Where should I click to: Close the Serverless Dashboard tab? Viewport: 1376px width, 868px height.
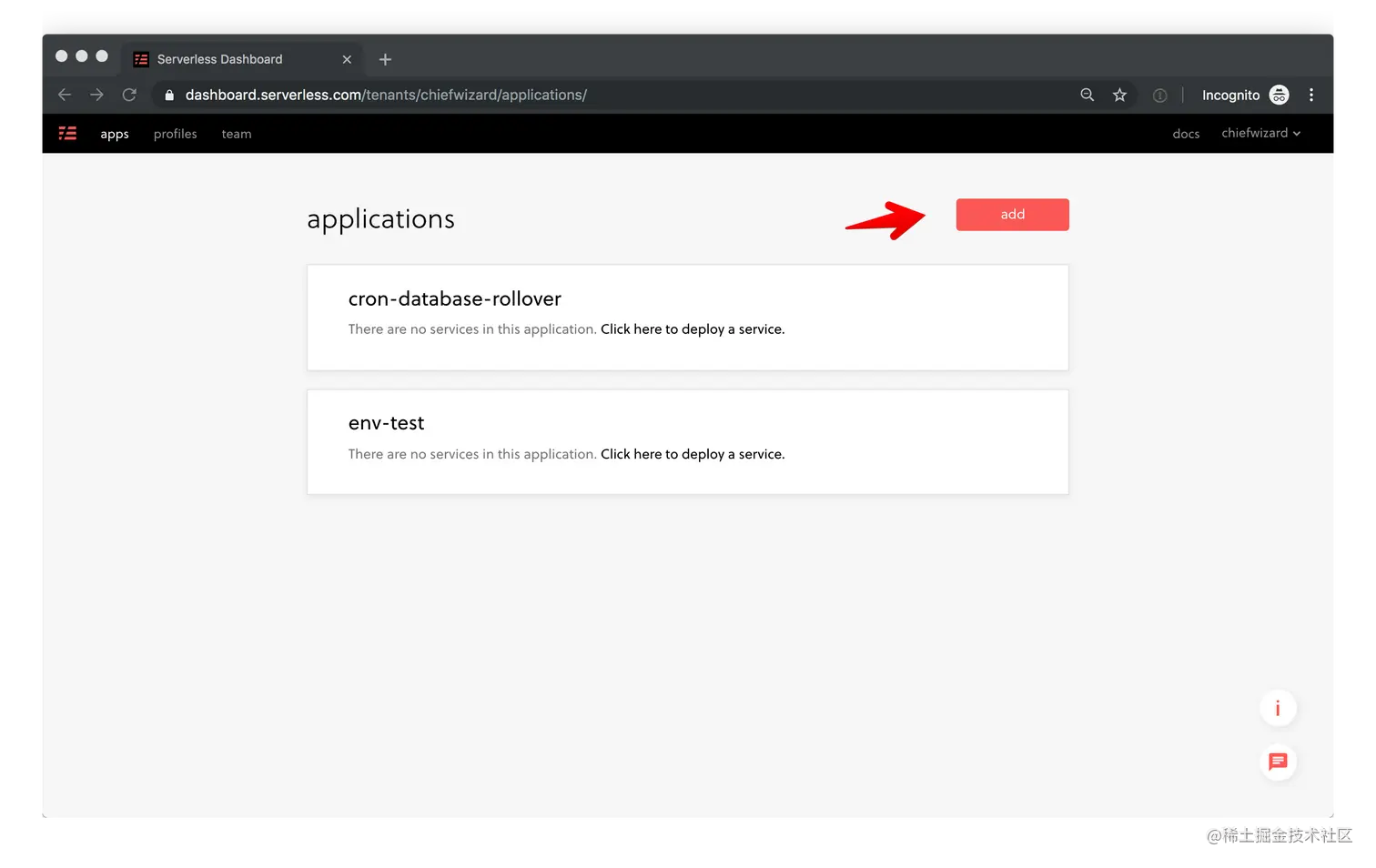pyautogui.click(x=347, y=59)
